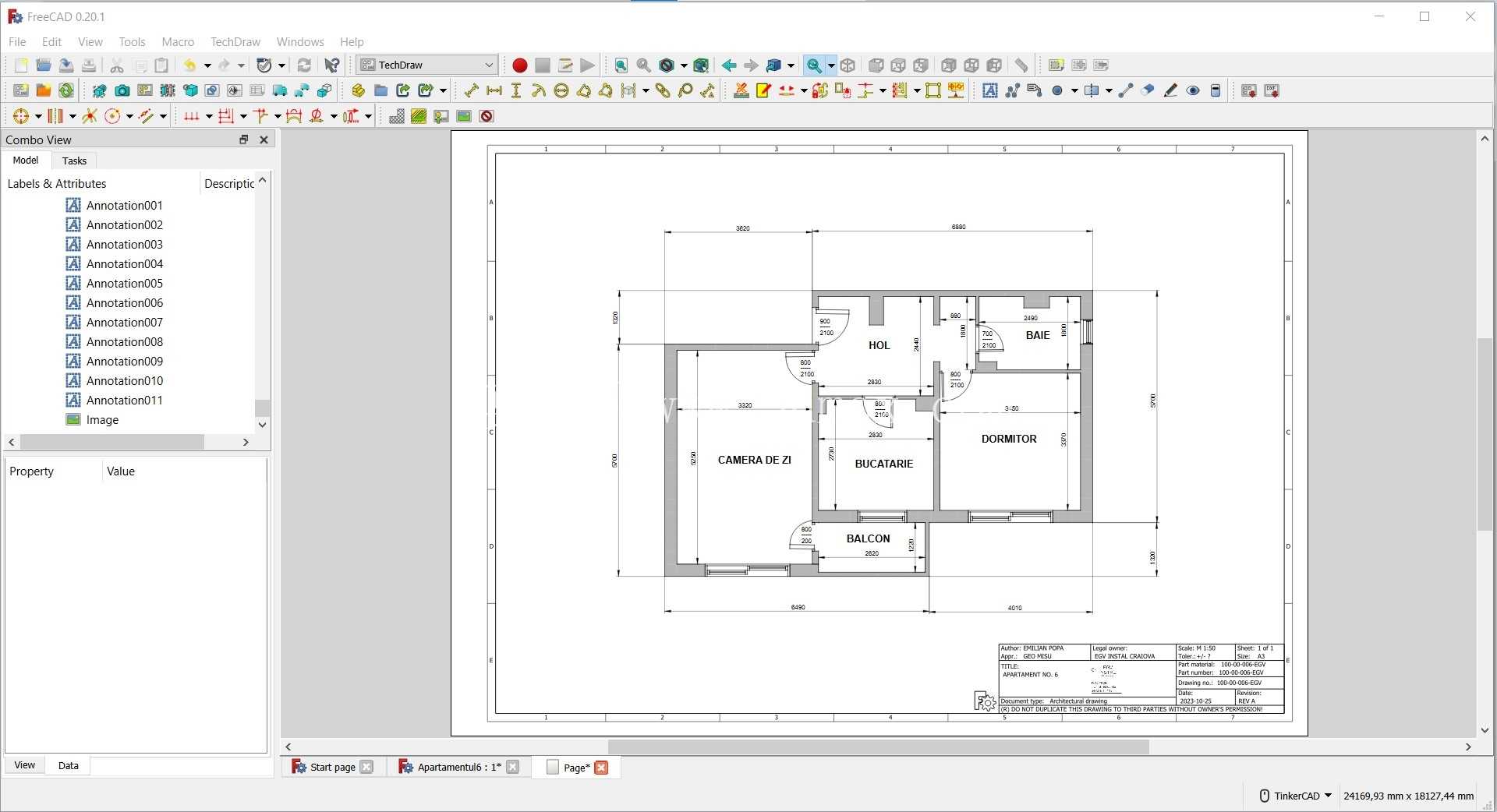Click Fit All view icon
1497x812 pixels.
pyautogui.click(x=621, y=65)
